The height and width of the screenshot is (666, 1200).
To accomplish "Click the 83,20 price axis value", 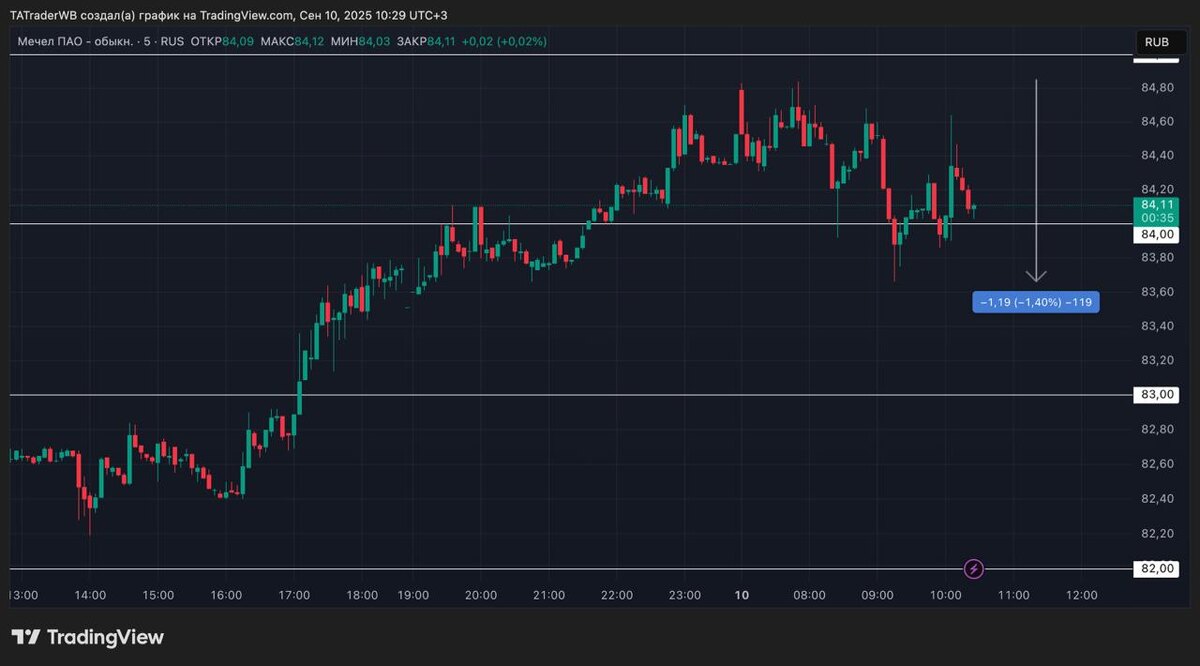I will (1157, 360).
